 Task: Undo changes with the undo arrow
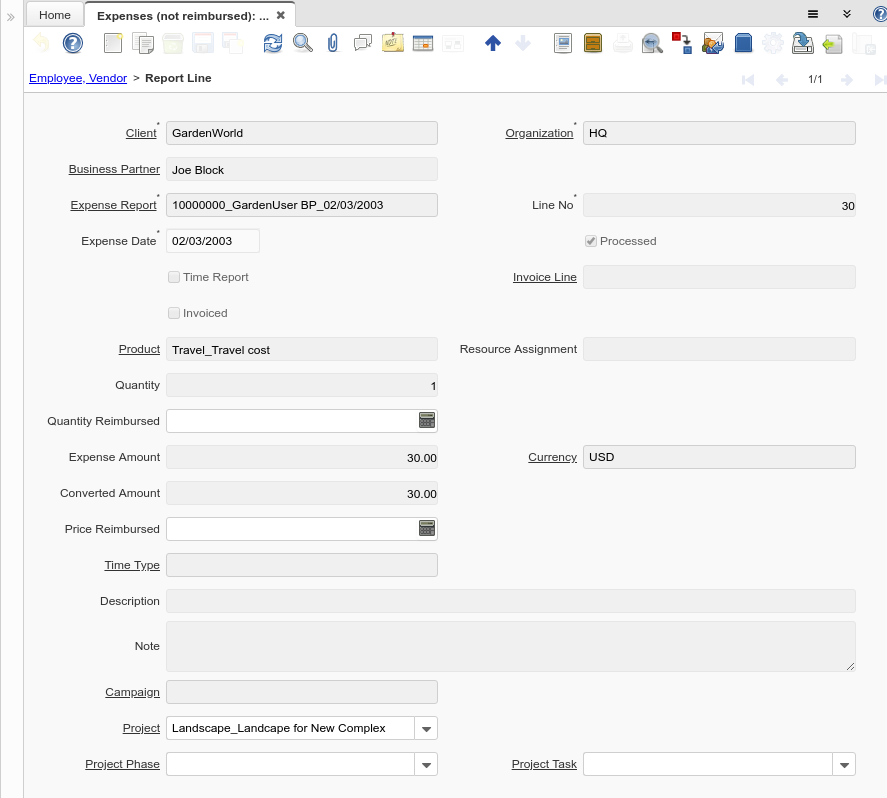(40, 43)
